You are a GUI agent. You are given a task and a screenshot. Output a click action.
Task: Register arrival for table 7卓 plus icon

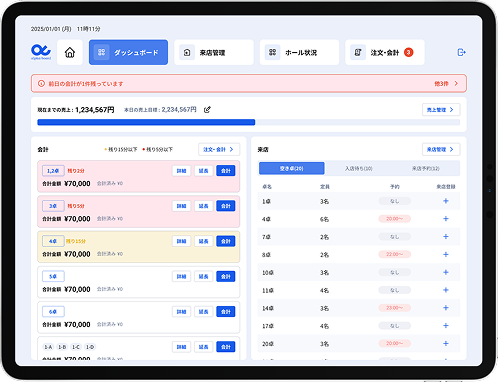(x=446, y=237)
